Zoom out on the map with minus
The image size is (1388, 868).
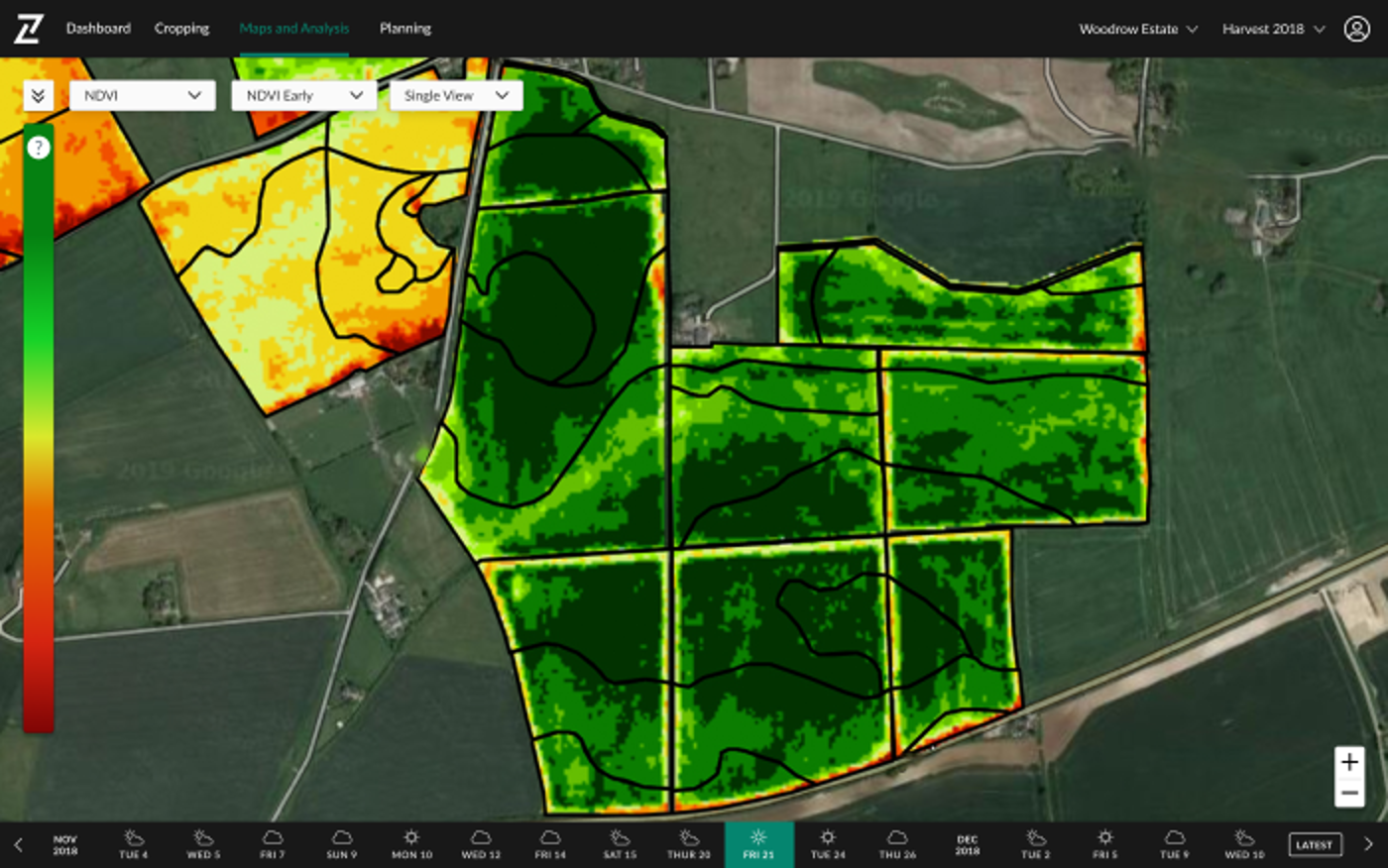(x=1349, y=794)
